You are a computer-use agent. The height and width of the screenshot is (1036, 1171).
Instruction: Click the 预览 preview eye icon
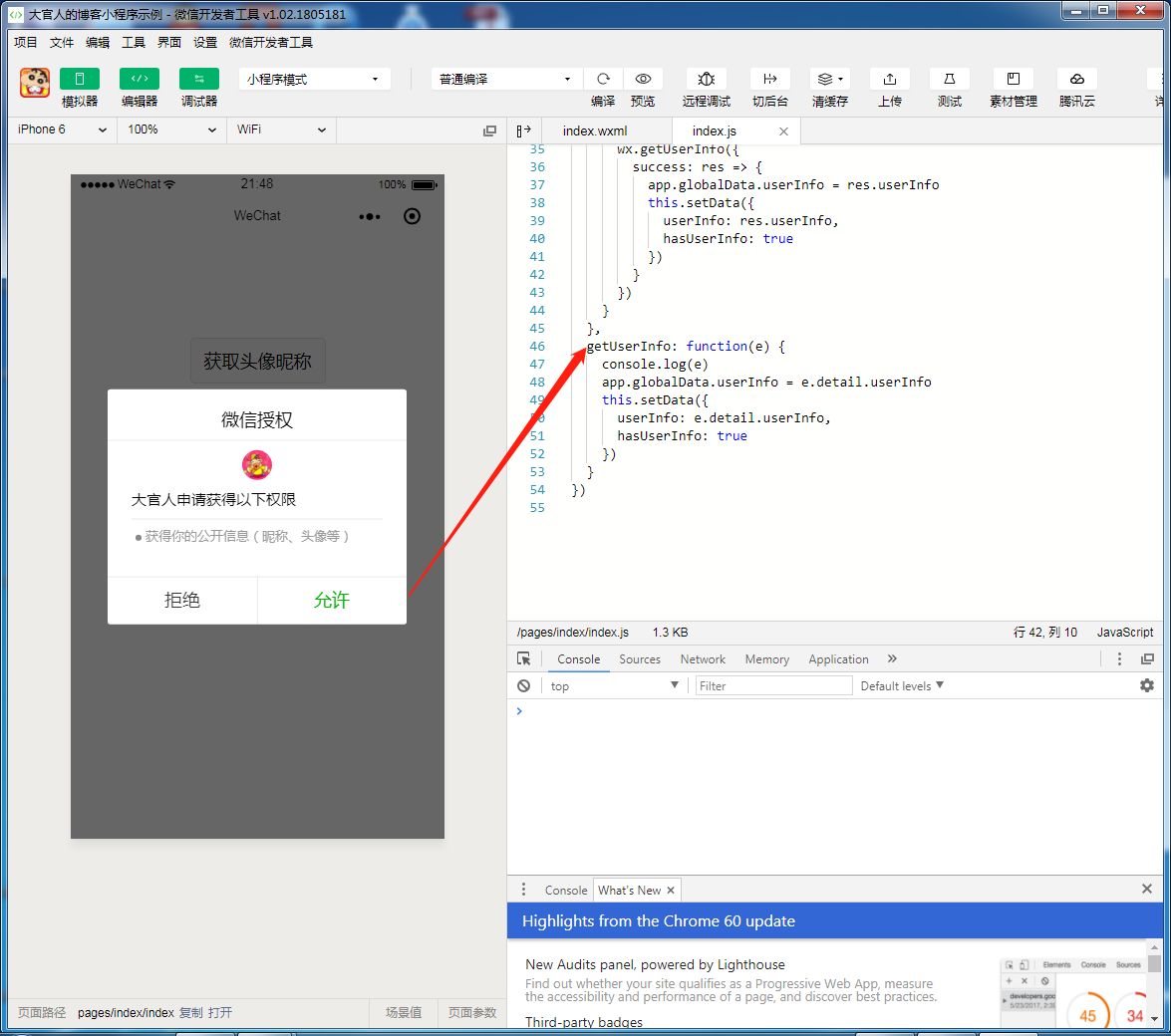point(642,79)
